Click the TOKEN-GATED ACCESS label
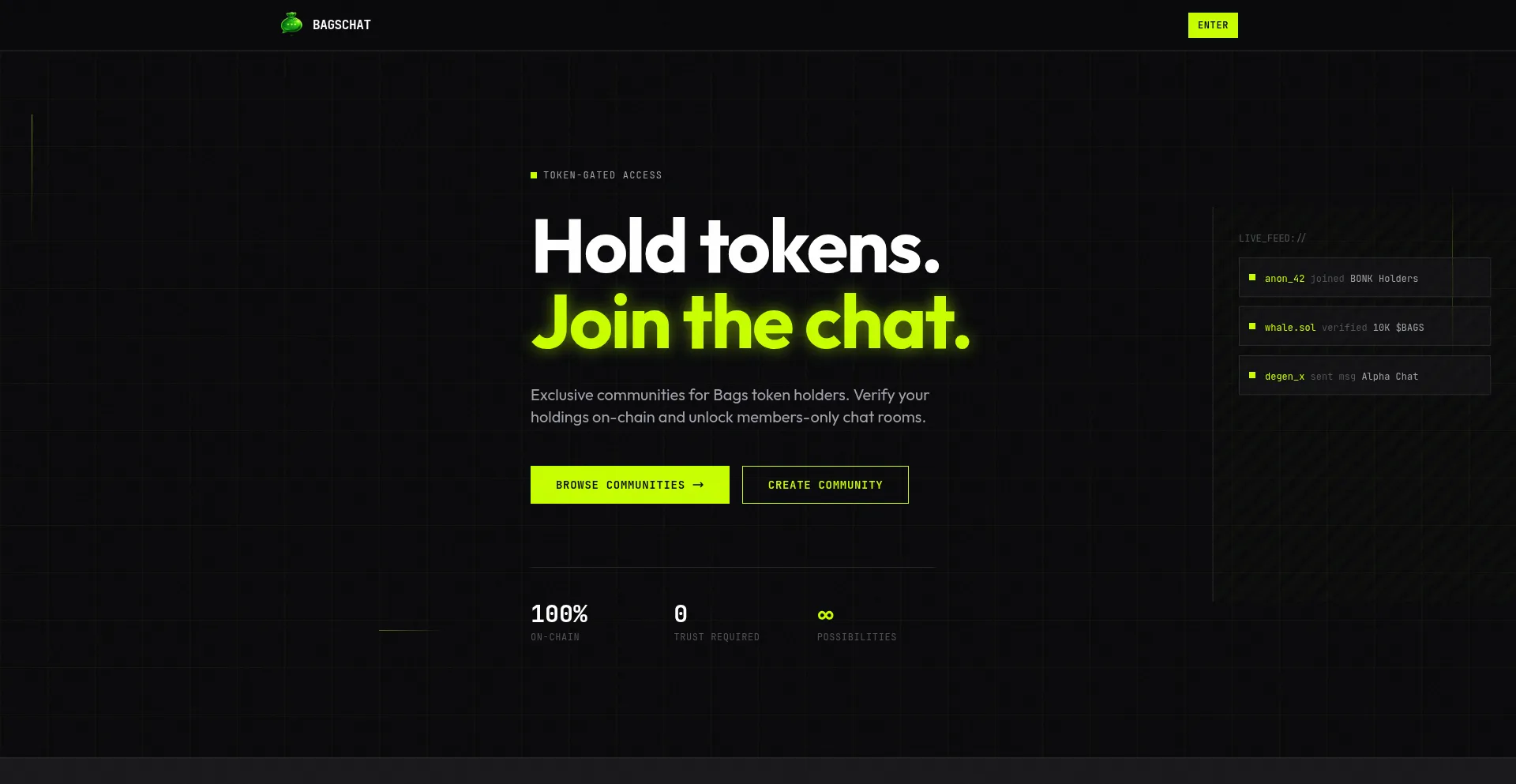The height and width of the screenshot is (784, 1516). tap(602, 175)
